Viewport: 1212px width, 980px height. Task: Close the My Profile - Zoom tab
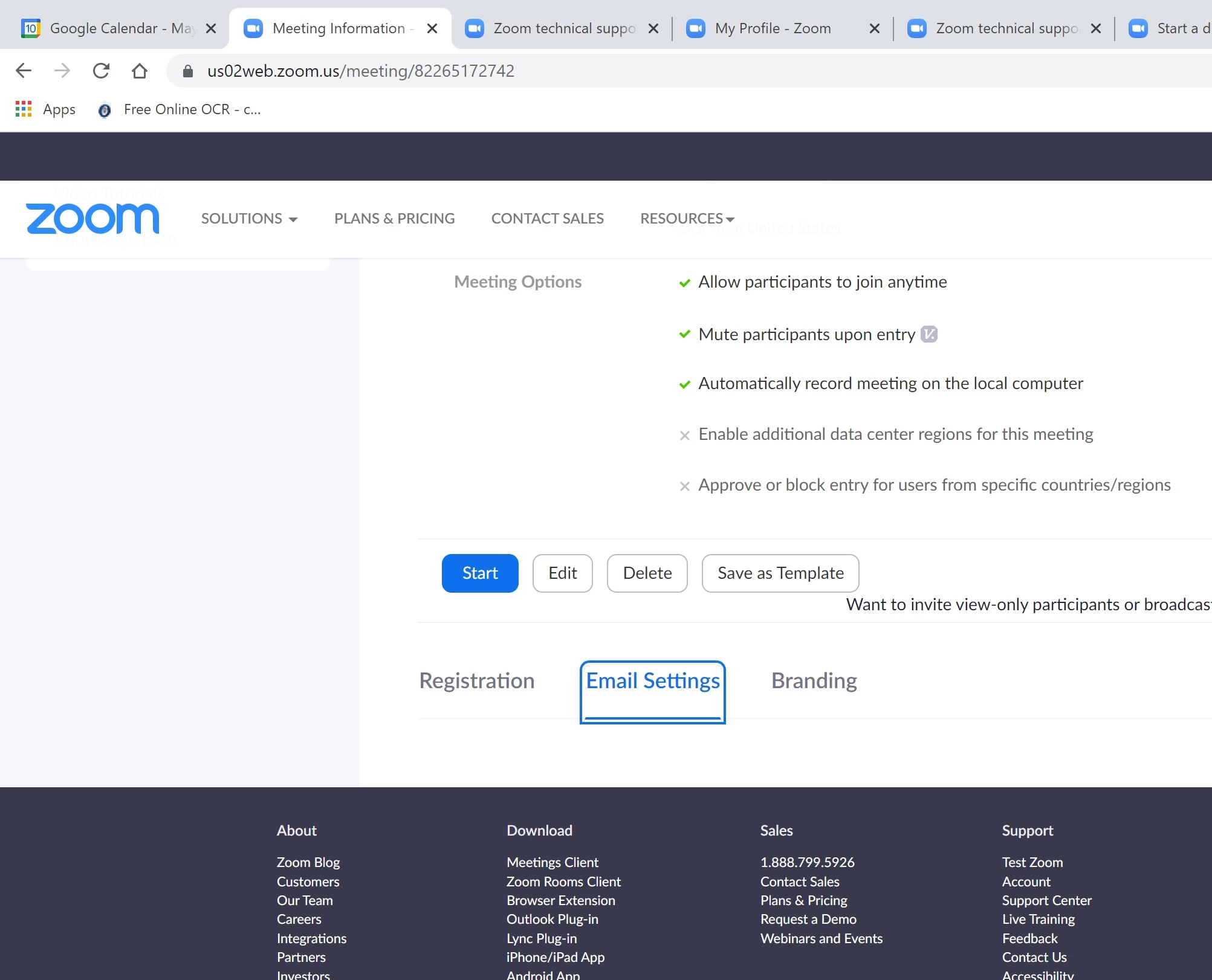tap(874, 28)
